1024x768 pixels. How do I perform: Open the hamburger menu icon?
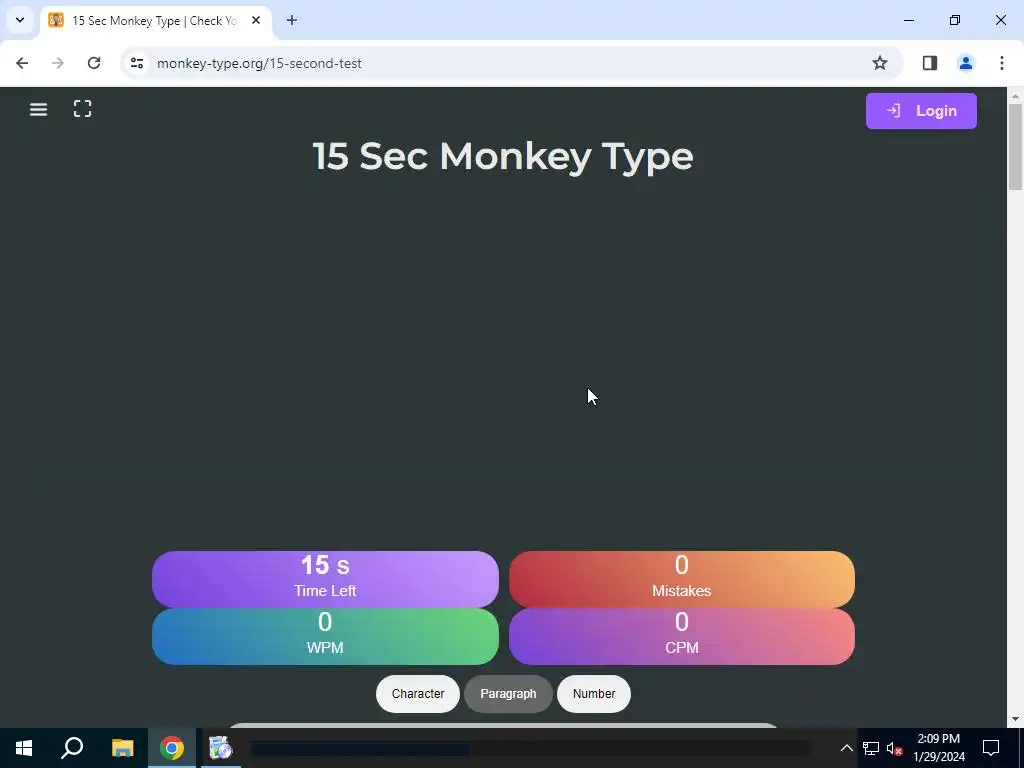tap(39, 109)
